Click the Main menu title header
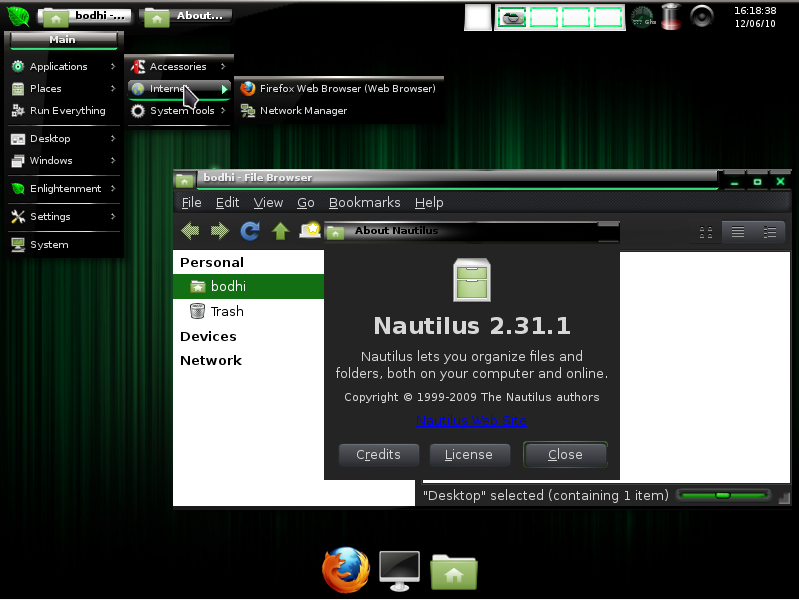799x600 pixels. 63,40
